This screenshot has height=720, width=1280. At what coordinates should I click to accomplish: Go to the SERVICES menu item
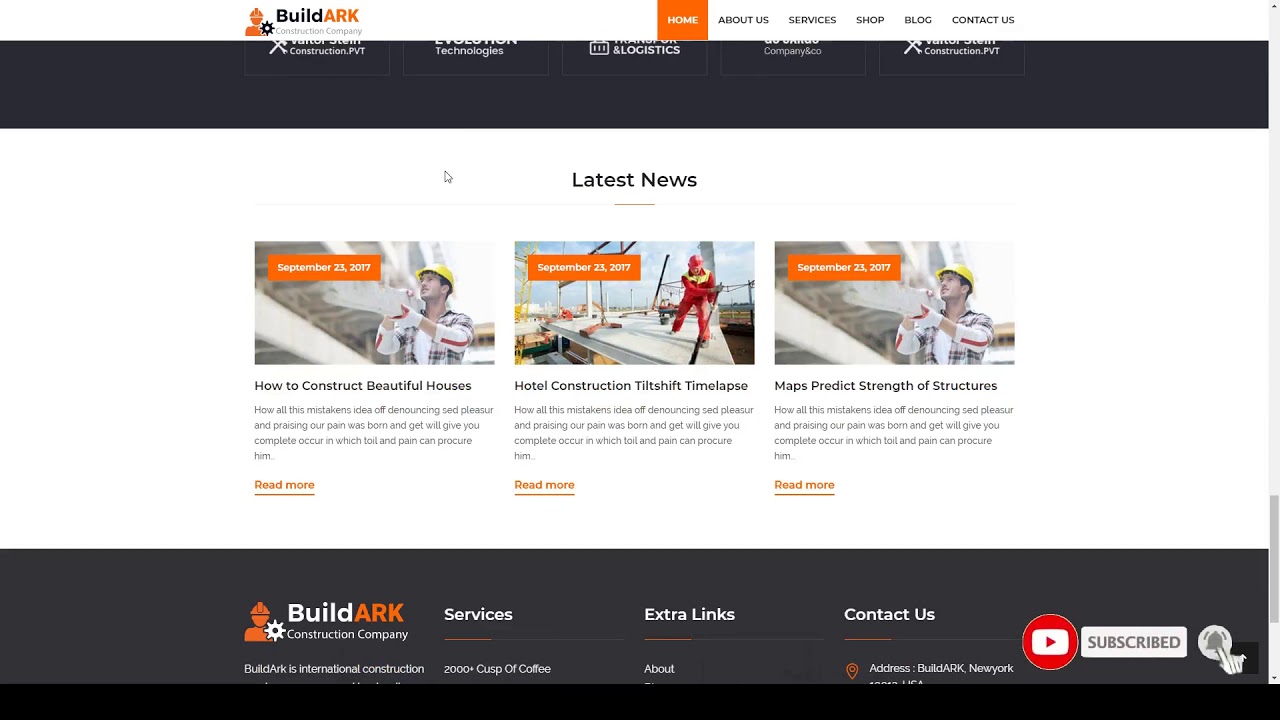(812, 20)
